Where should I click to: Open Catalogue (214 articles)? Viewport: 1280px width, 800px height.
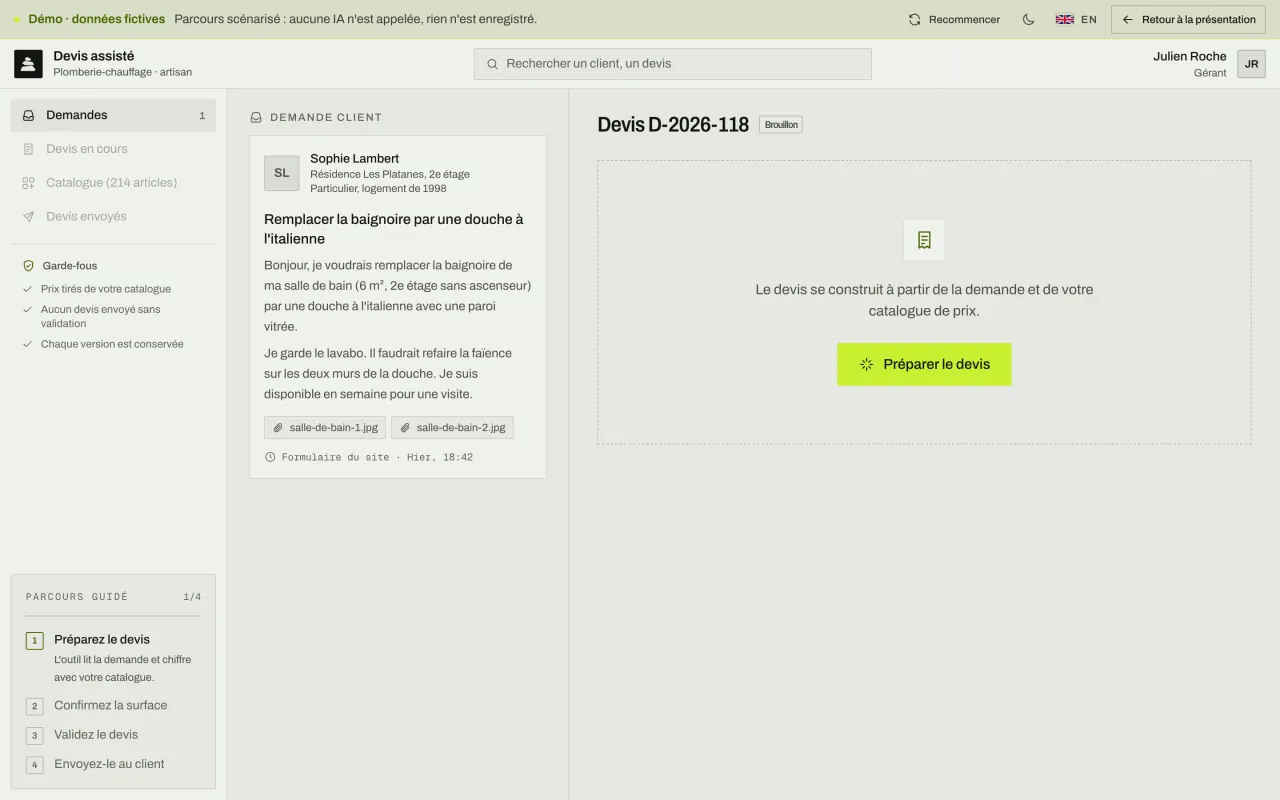point(113,183)
